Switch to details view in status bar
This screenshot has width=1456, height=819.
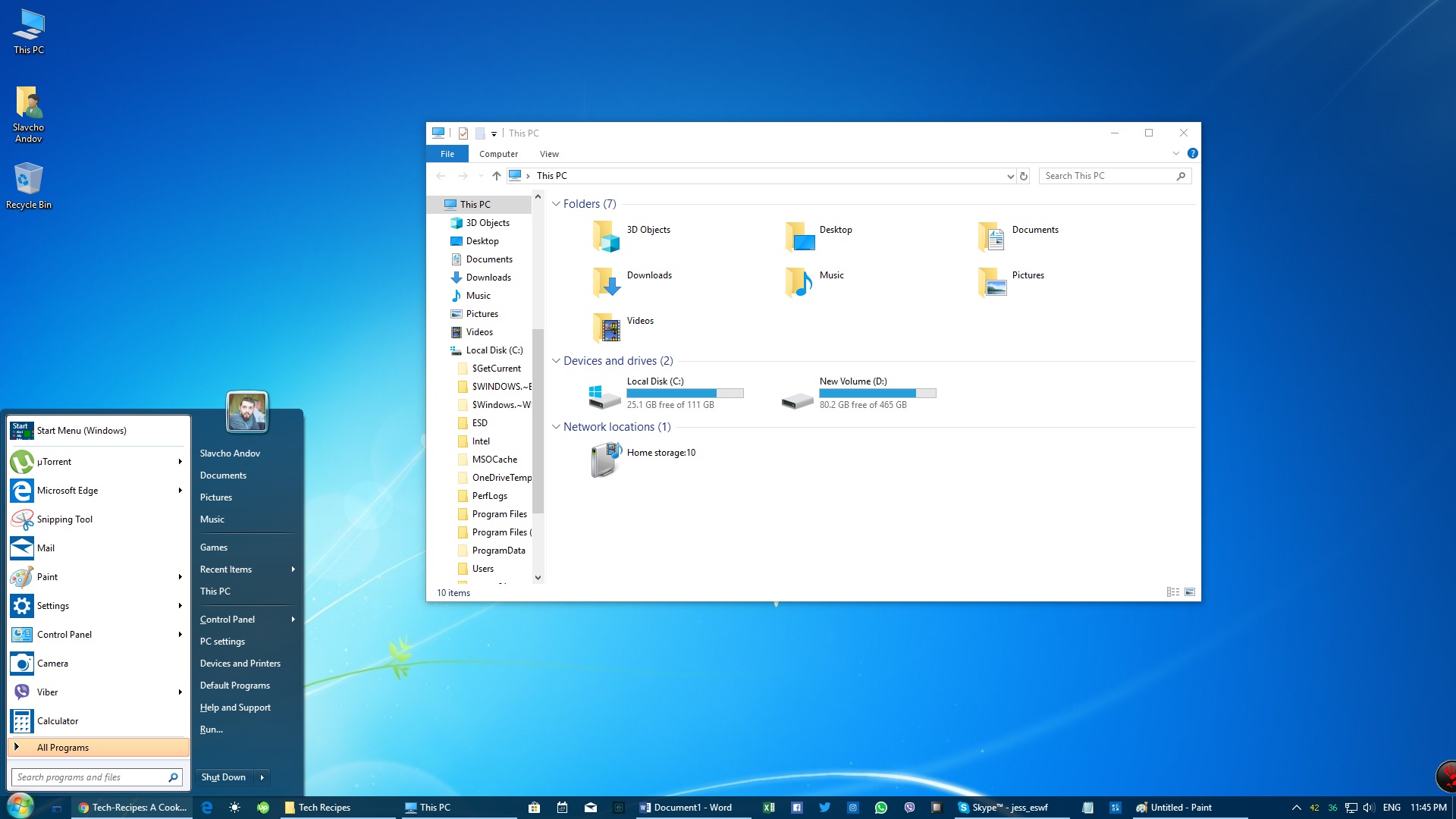[x=1173, y=591]
